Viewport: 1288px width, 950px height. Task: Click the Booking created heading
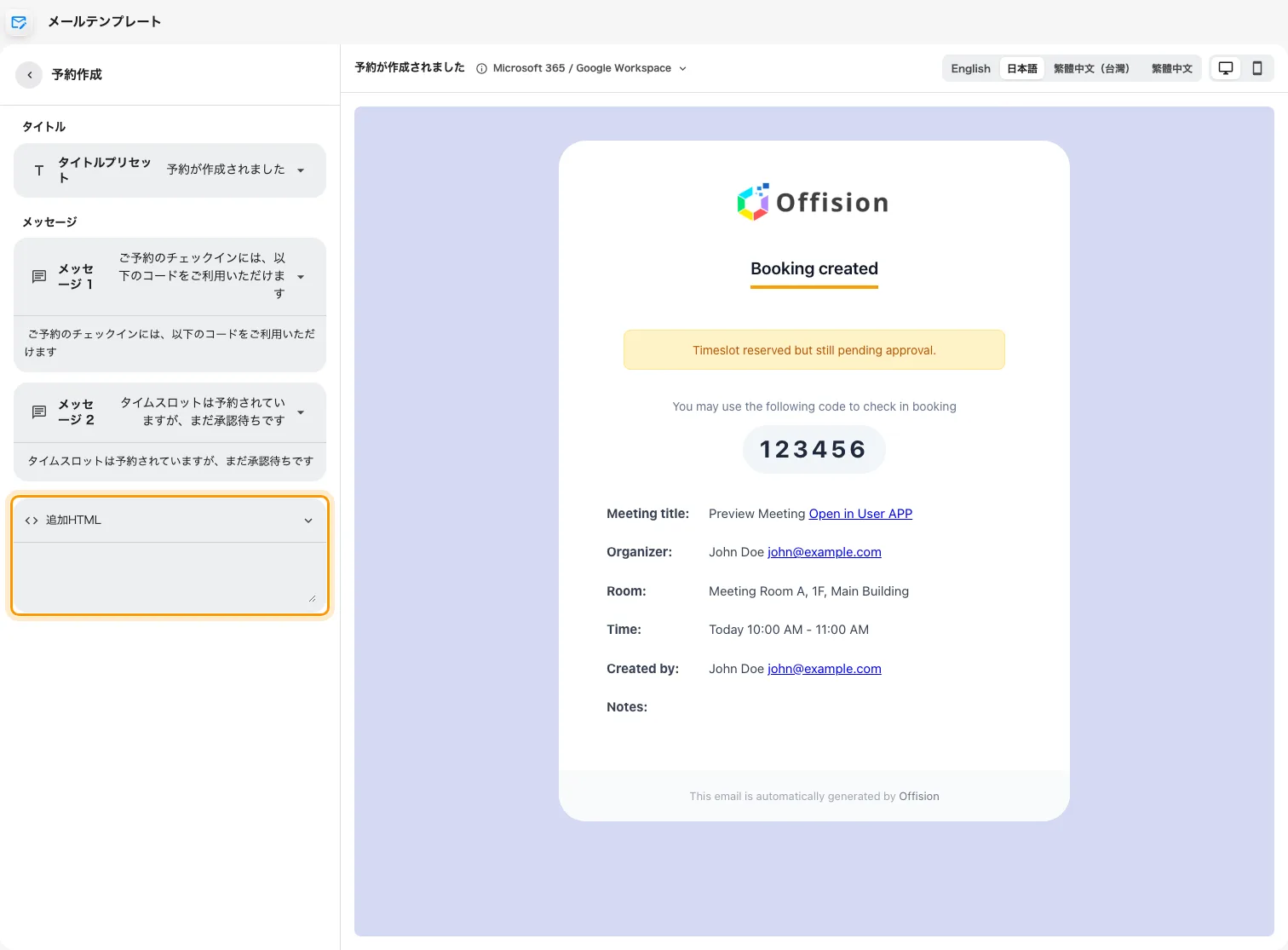(814, 268)
